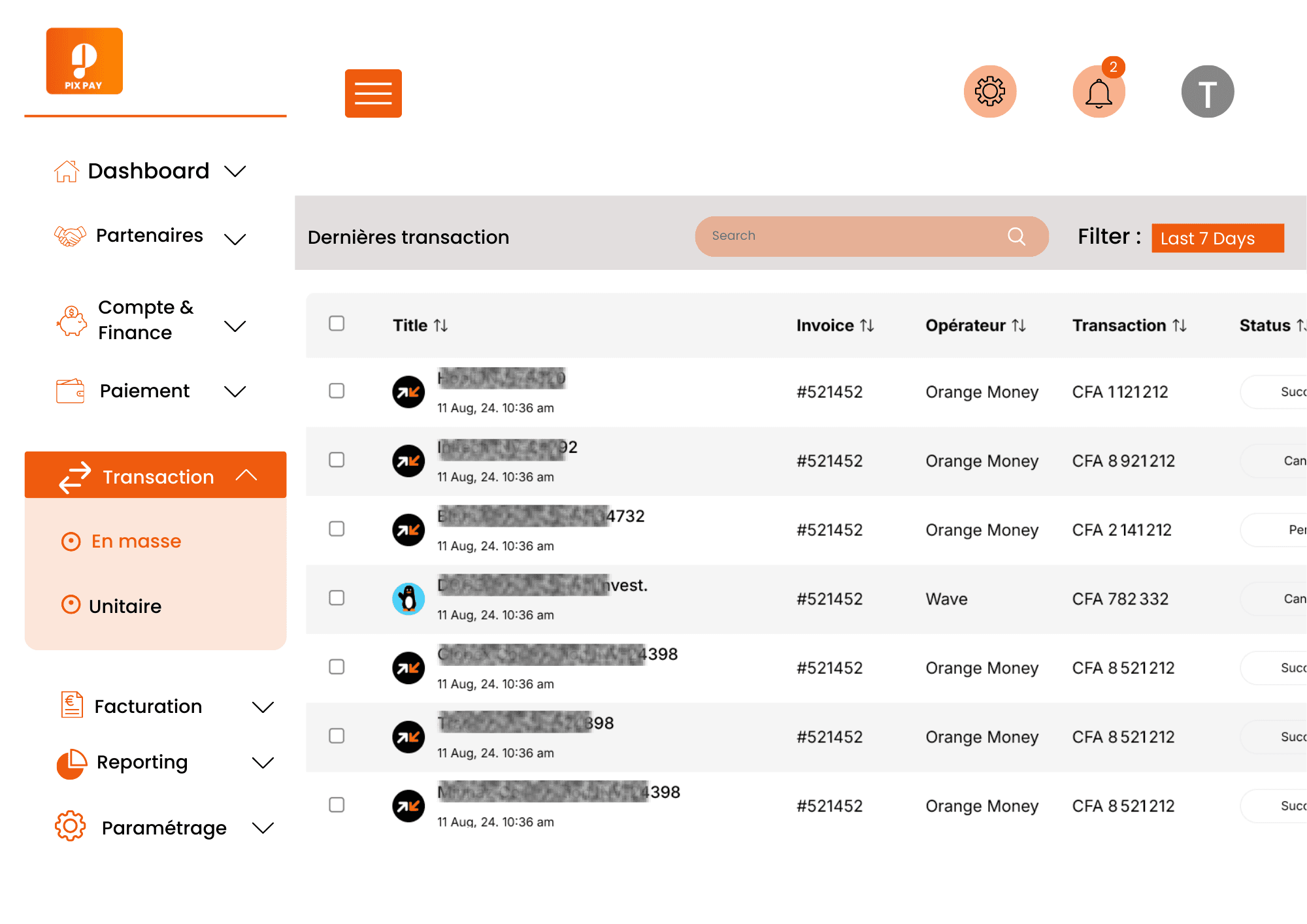Open the user avatar T
Image resolution: width=1307 pixels, height=924 pixels.
[x=1208, y=91]
